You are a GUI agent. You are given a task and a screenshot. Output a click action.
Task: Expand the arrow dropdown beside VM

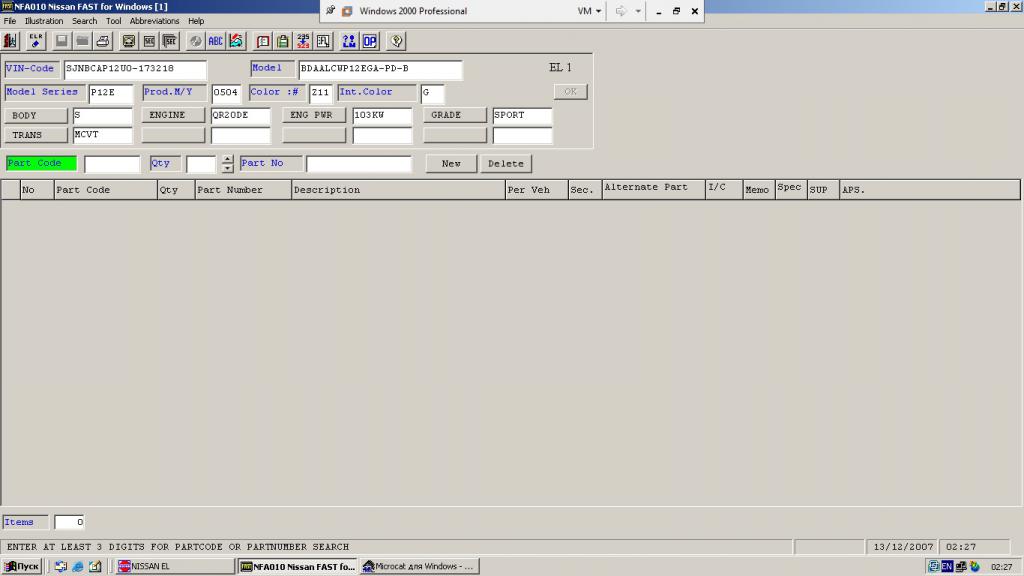point(638,11)
